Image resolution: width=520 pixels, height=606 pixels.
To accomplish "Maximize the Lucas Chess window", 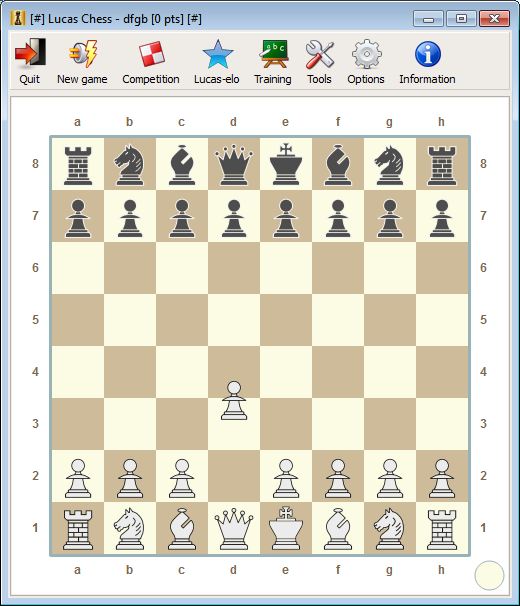I will [x=461, y=18].
